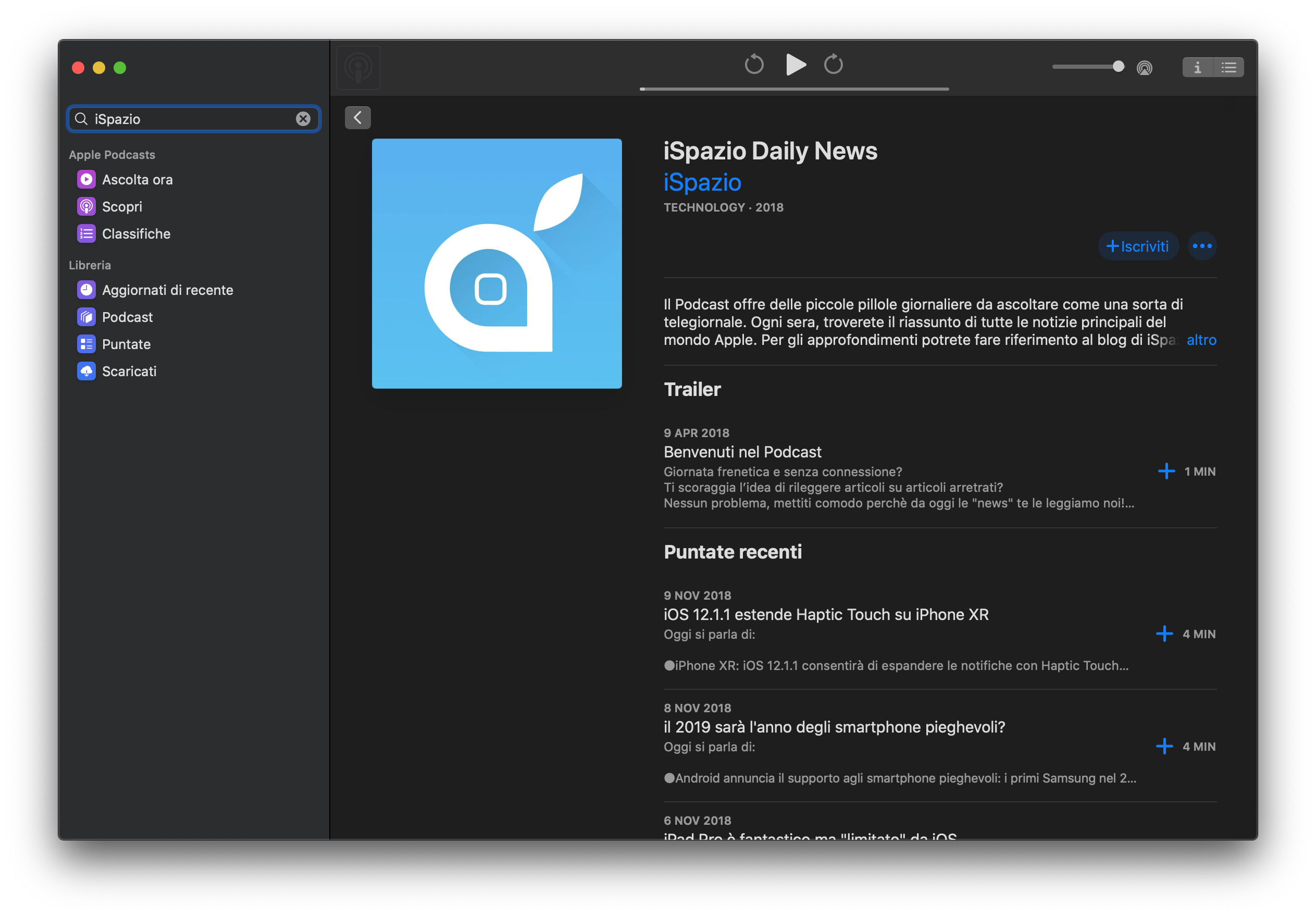Start playback with the play button
The image size is (1316, 917).
point(796,64)
